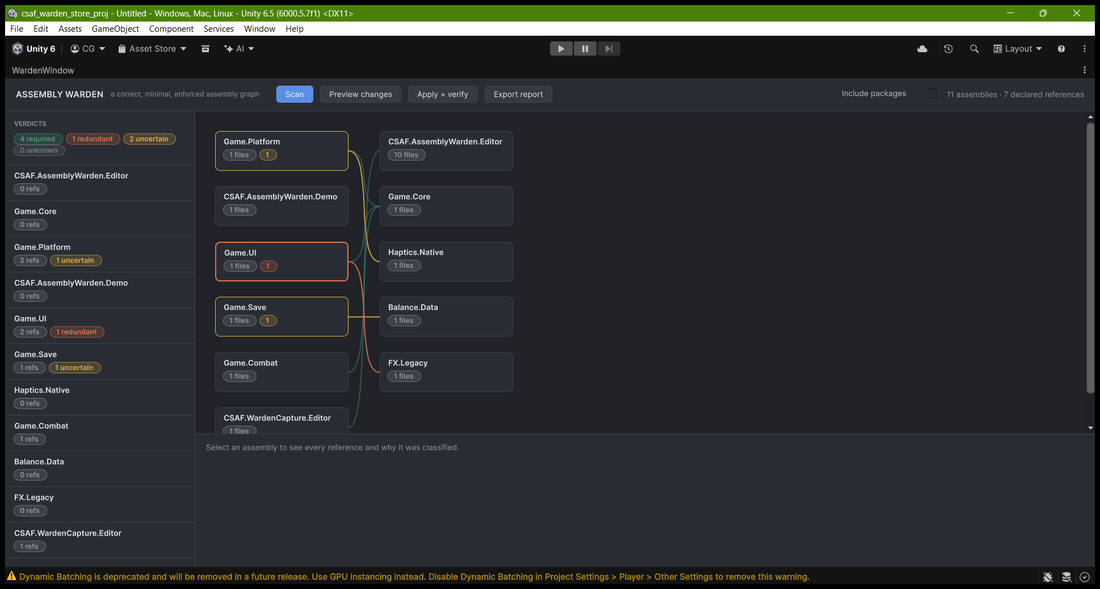Open the CG account dropdown

88,48
